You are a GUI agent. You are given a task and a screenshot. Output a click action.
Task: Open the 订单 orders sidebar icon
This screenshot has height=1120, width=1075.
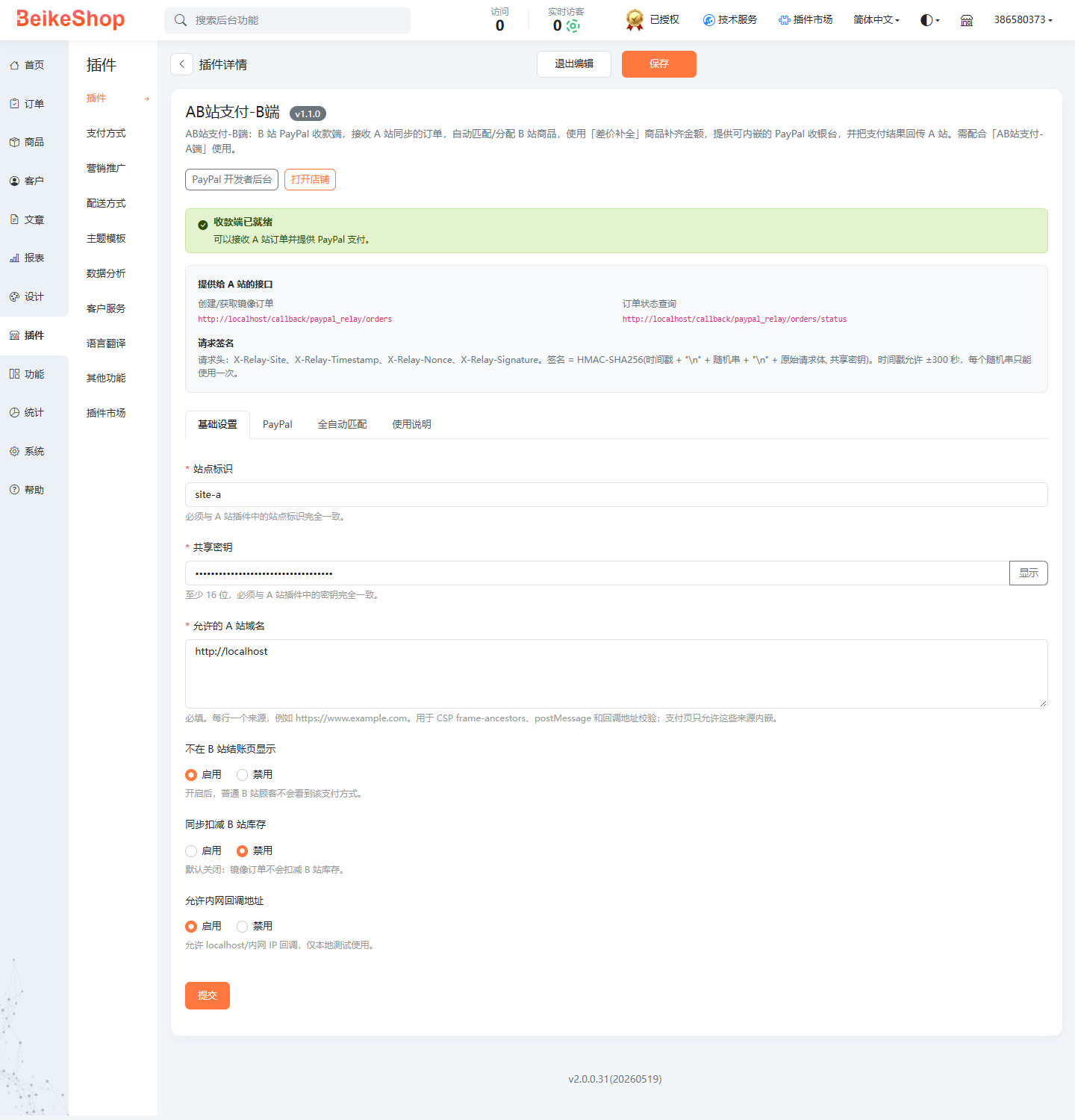pos(14,104)
